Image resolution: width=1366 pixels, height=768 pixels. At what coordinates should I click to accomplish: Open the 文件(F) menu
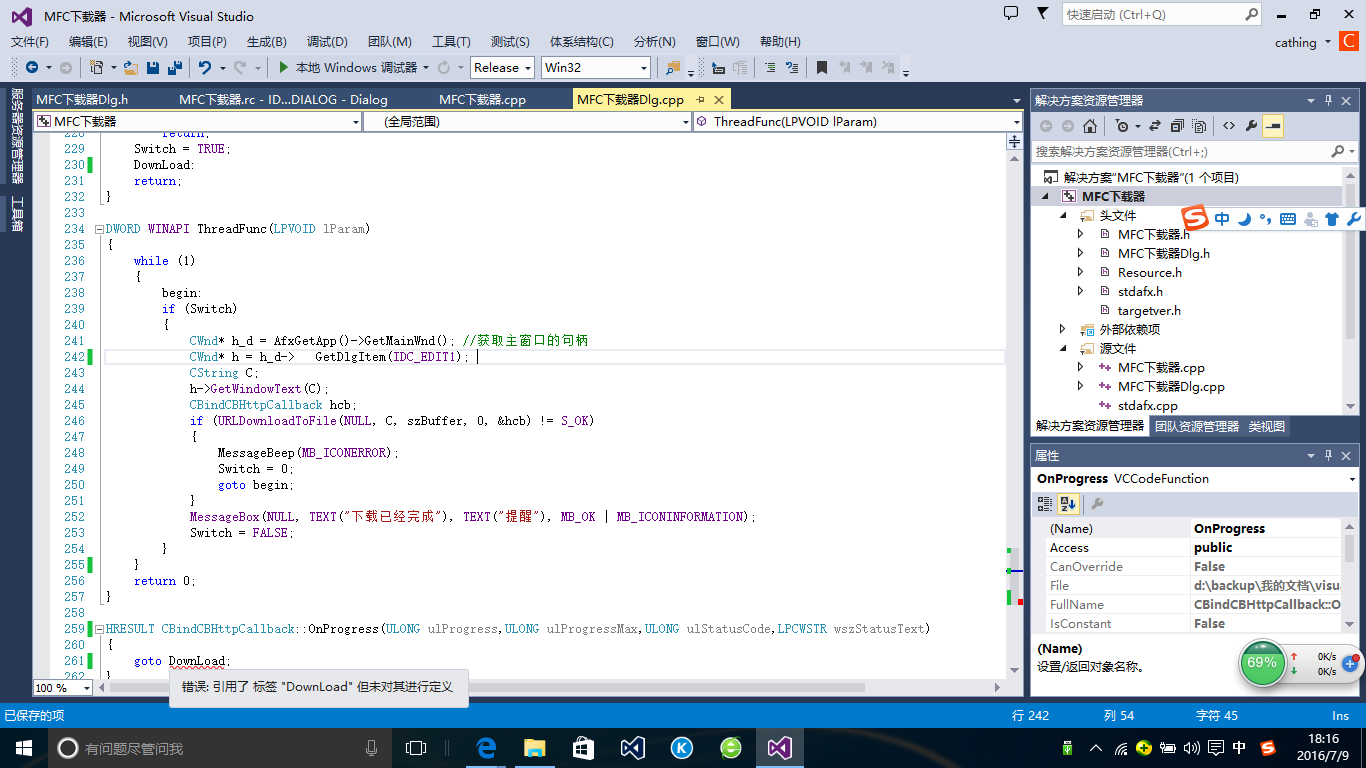pos(29,41)
